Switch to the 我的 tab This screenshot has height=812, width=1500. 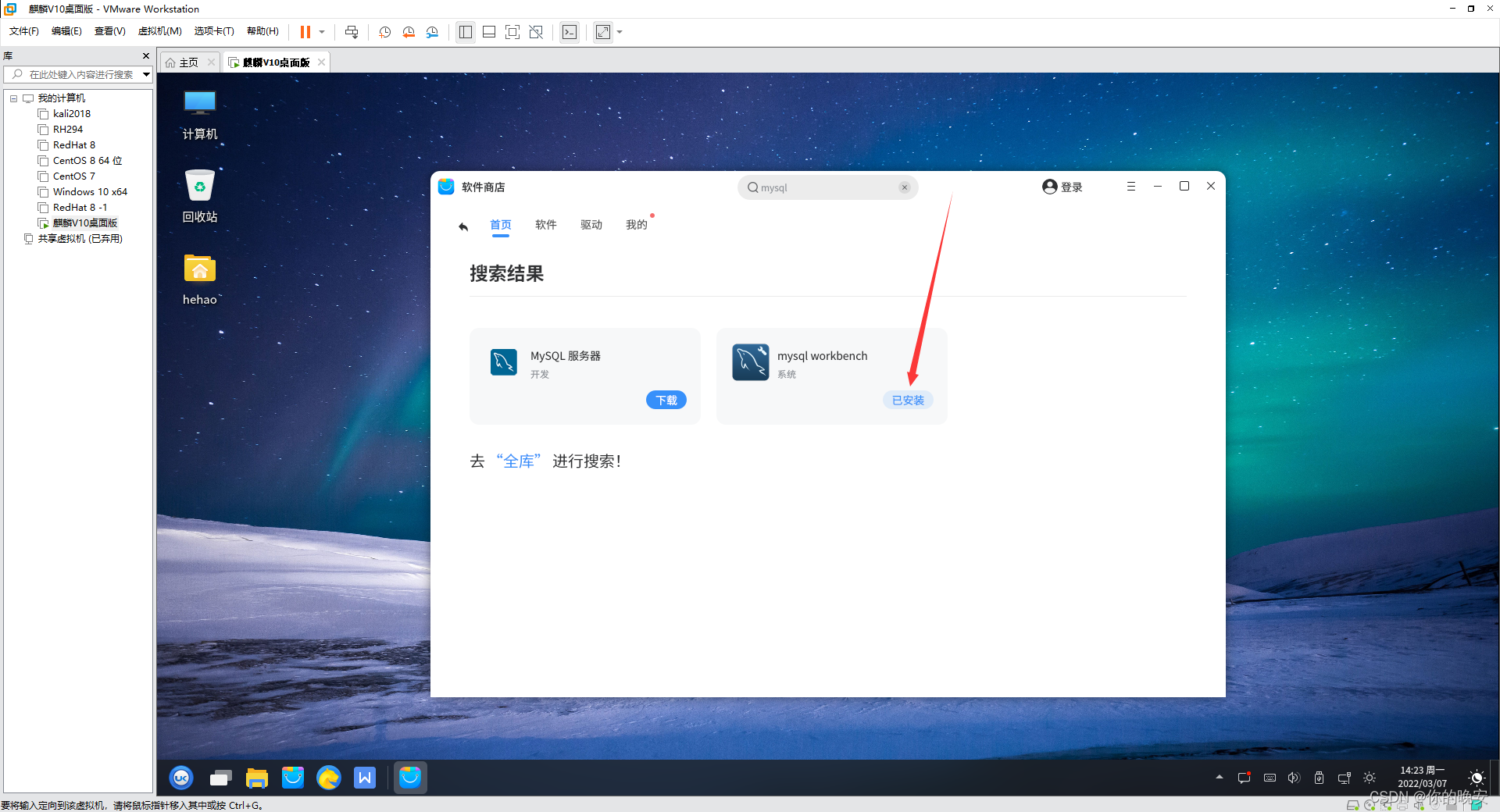point(637,225)
